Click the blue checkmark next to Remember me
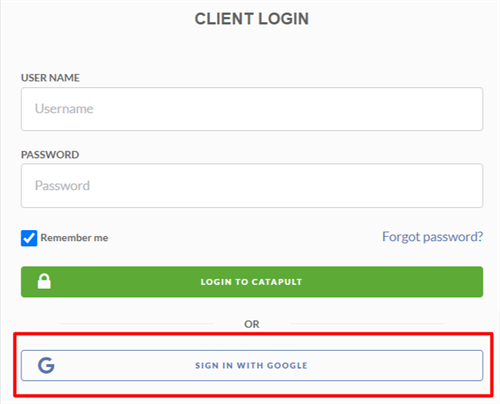 tap(29, 238)
